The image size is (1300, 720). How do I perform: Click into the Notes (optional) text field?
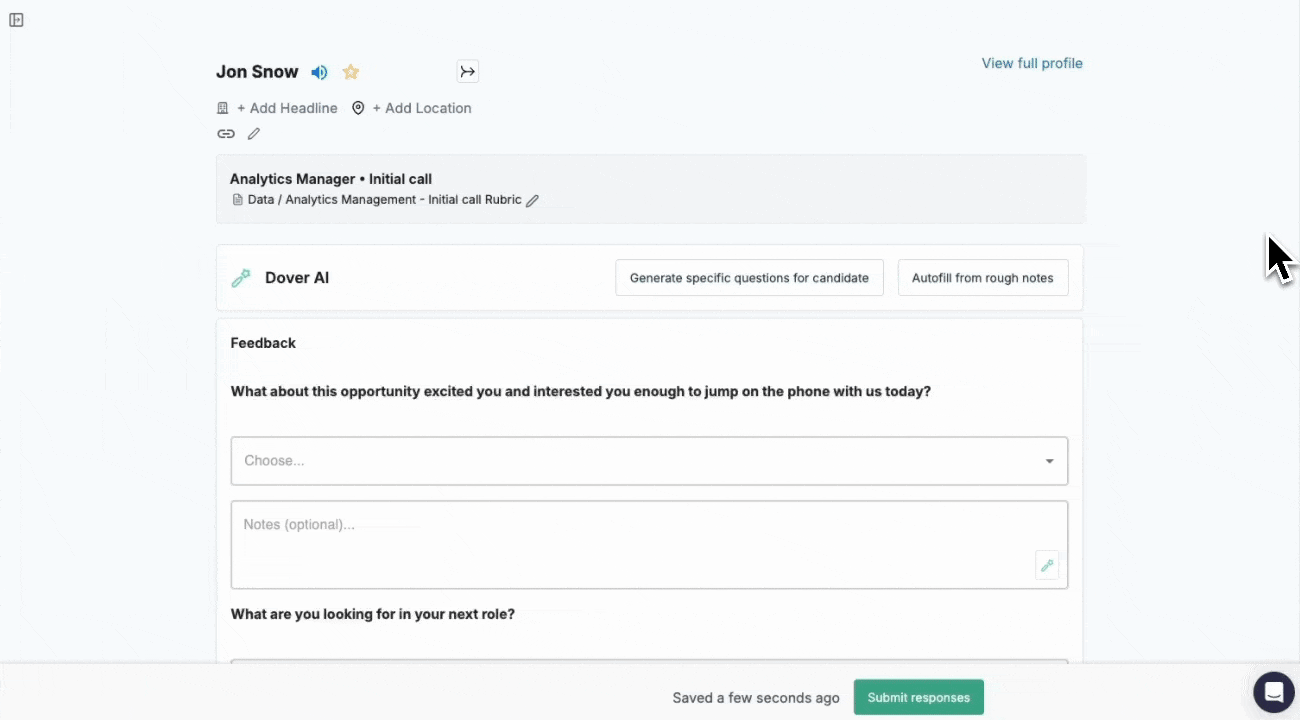[x=630, y=544]
